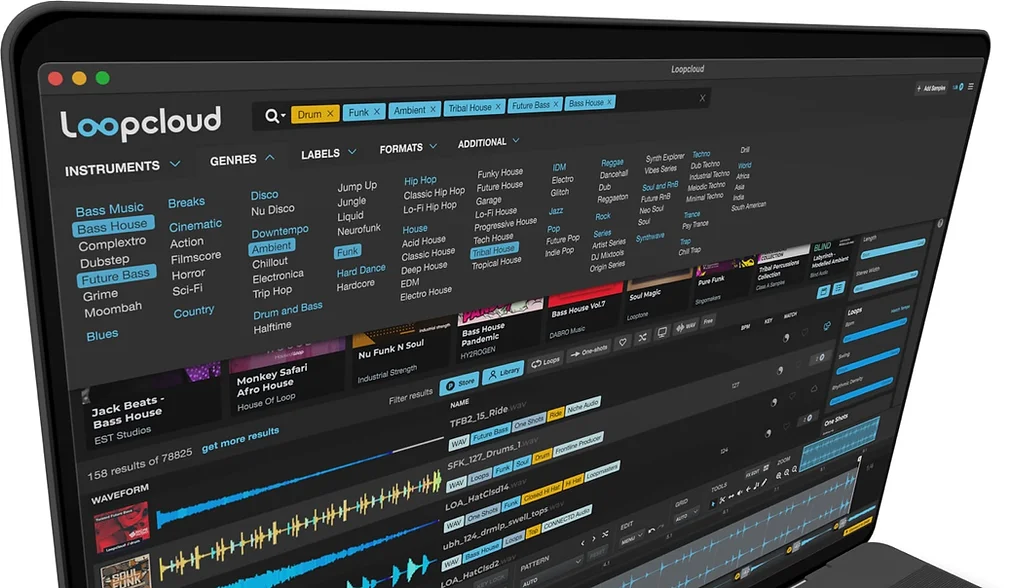This screenshot has height=588, width=1012.
Task: Select the Dubstep genre
Action: (x=105, y=261)
